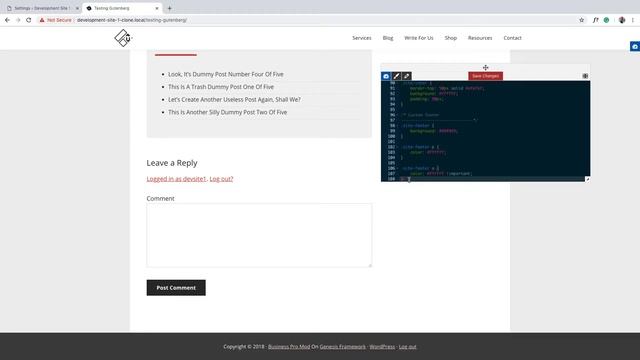
Task: Click the green extension icon in the browser toolbar
Action: click(x=607, y=20)
